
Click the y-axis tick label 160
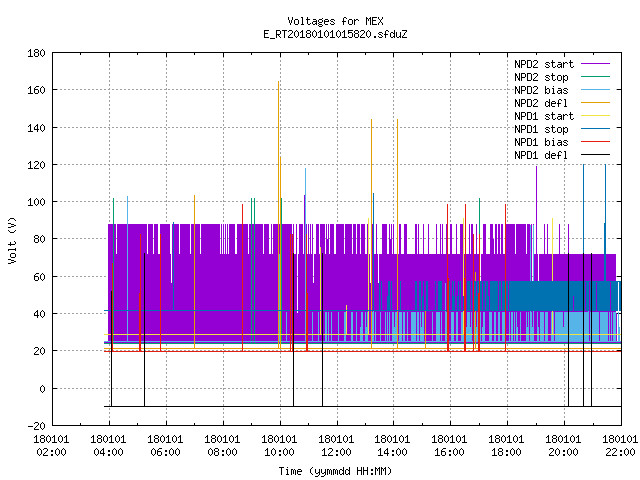click(x=36, y=90)
